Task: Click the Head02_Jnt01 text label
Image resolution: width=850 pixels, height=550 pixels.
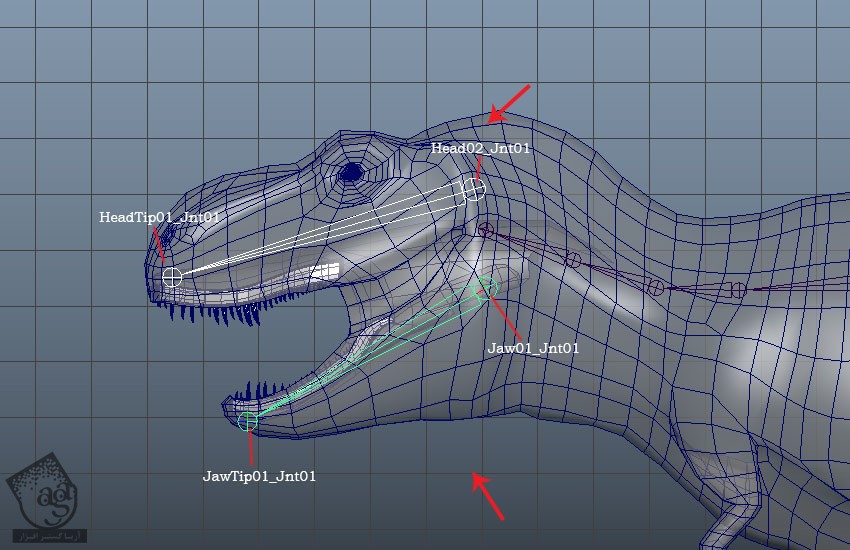Action: (480, 148)
